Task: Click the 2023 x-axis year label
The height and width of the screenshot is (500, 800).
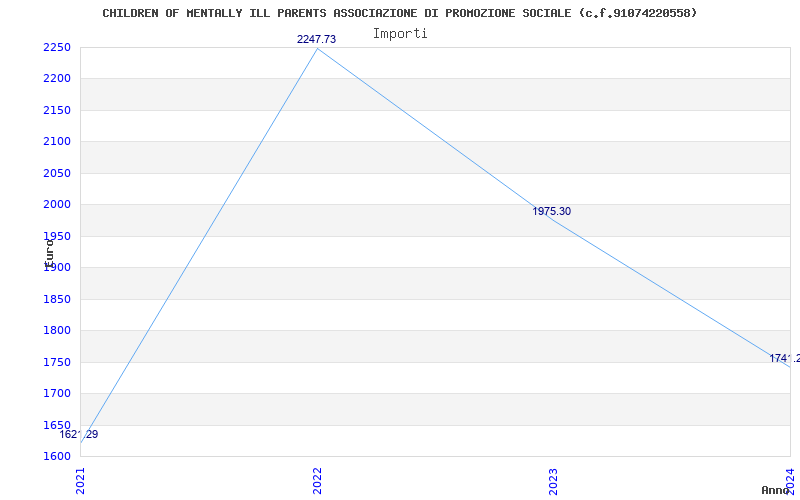Action: coord(554,482)
